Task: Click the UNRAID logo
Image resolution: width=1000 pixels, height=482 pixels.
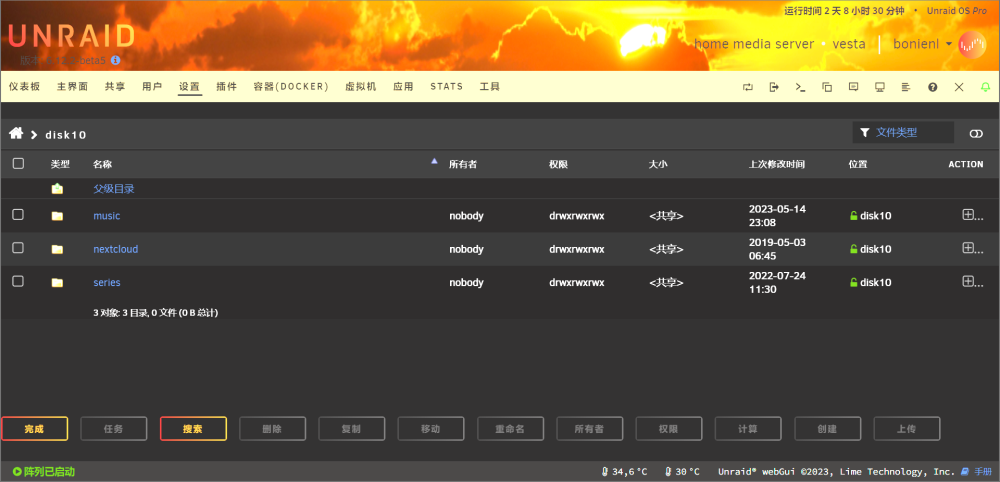Action: point(71,36)
